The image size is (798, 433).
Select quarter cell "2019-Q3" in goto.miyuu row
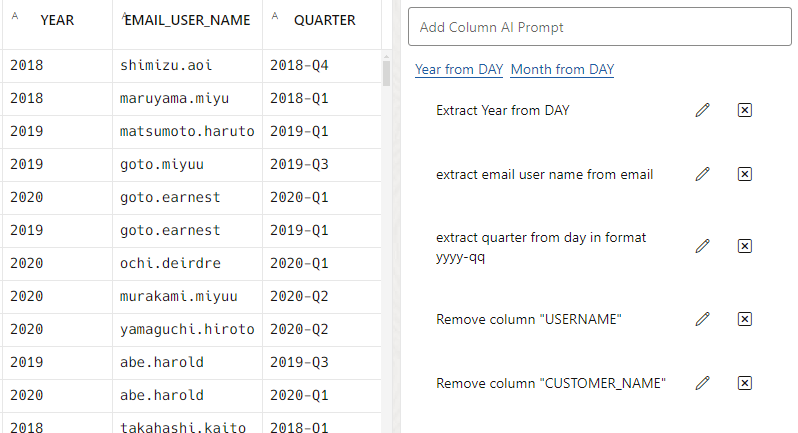click(x=322, y=165)
